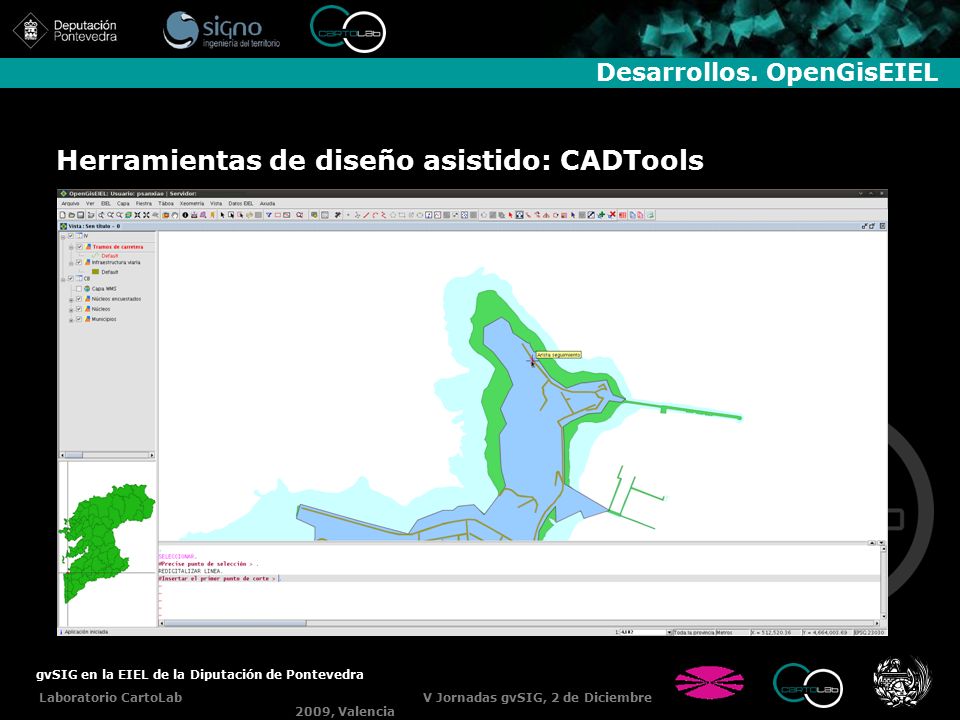Click the Default line symbol under Tramos
This screenshot has height=720, width=960.
tap(96, 256)
